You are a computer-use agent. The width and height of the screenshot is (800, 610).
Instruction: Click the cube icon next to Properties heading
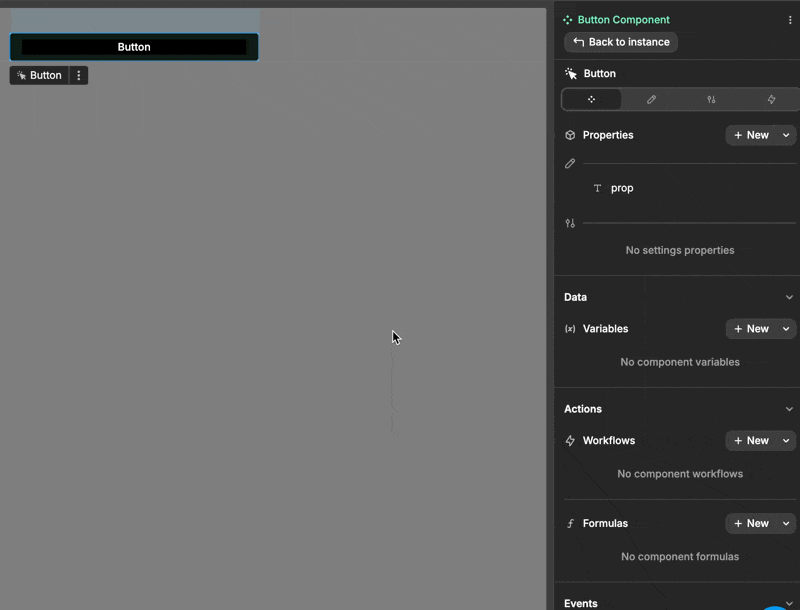pos(570,135)
